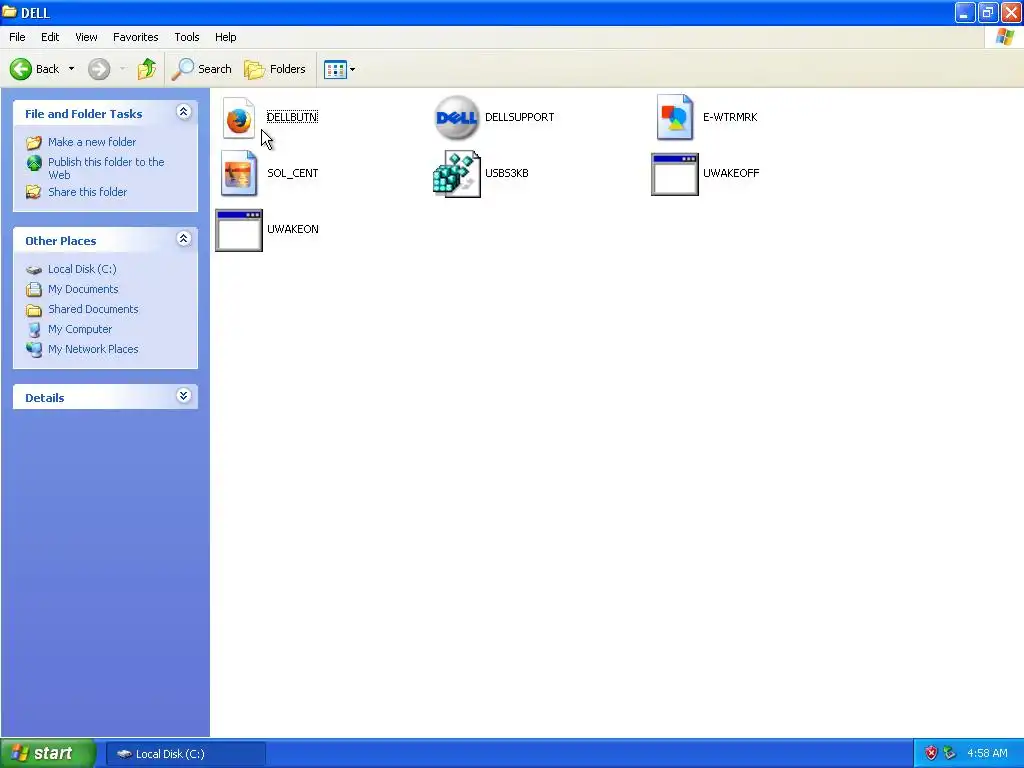Click the Forward arrow icon
The image size is (1024, 768).
[x=99, y=69]
